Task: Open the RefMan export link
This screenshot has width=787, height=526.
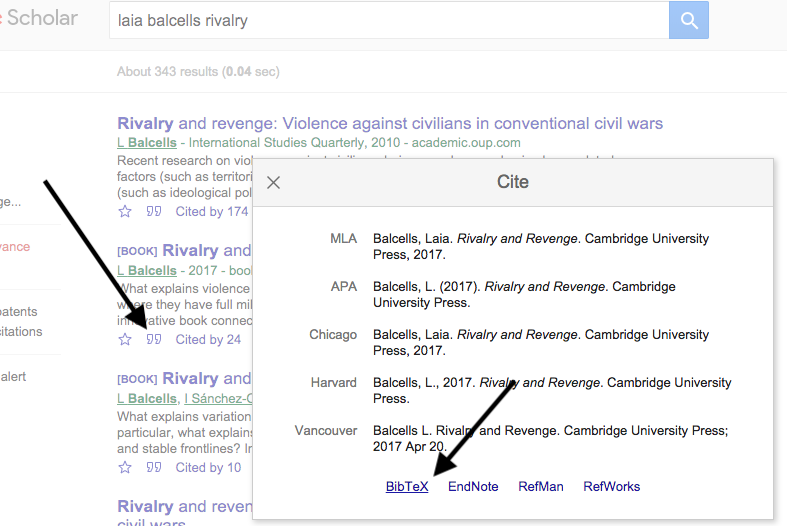Action: tap(541, 486)
